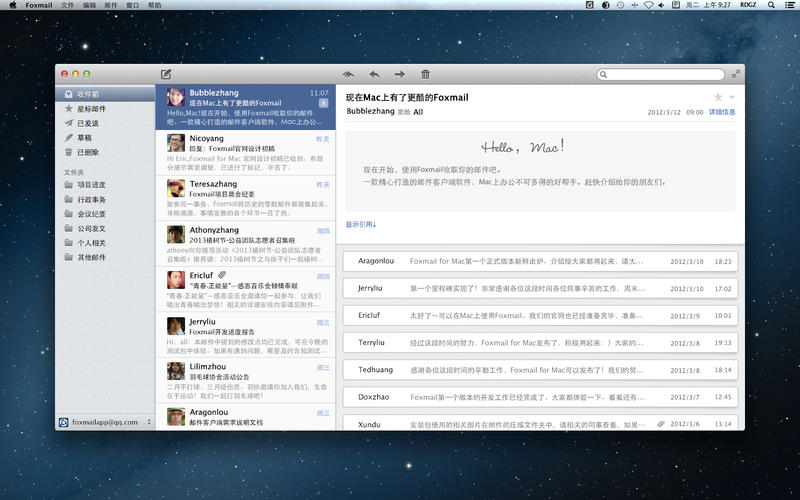Click the Reply arrow button
This screenshot has height=500, width=800.
click(374, 74)
